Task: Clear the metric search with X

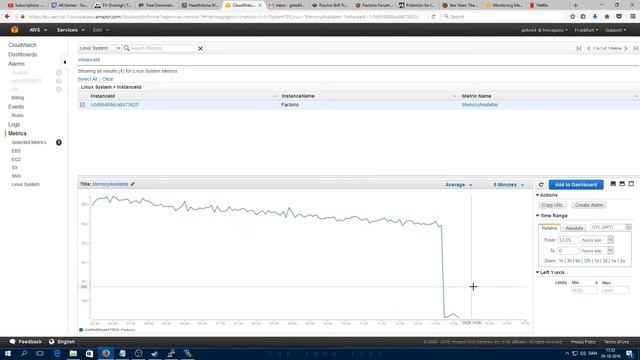Action: click(200, 48)
